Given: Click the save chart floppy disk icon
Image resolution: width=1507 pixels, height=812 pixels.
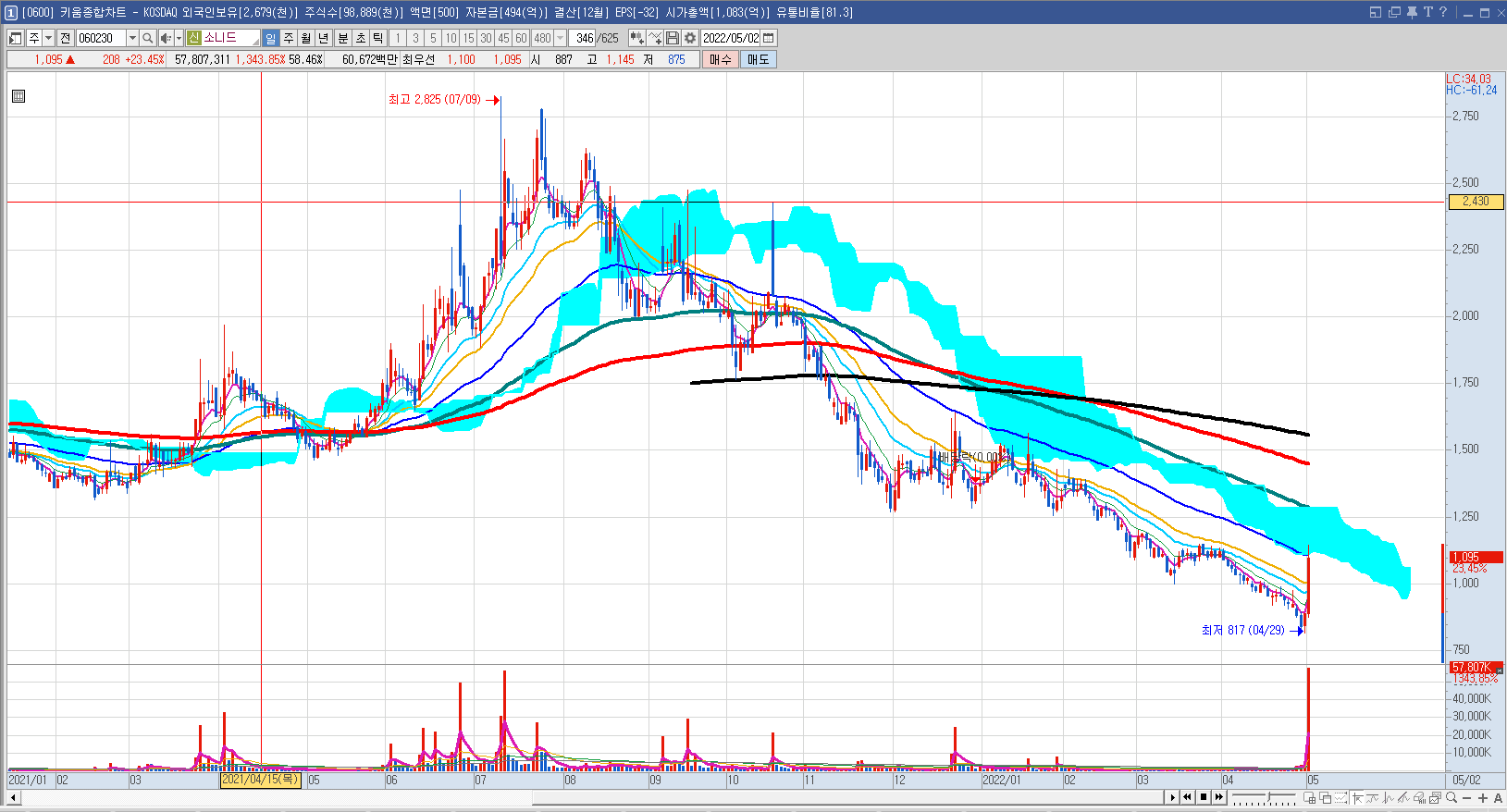Looking at the screenshot, I should click(x=673, y=38).
